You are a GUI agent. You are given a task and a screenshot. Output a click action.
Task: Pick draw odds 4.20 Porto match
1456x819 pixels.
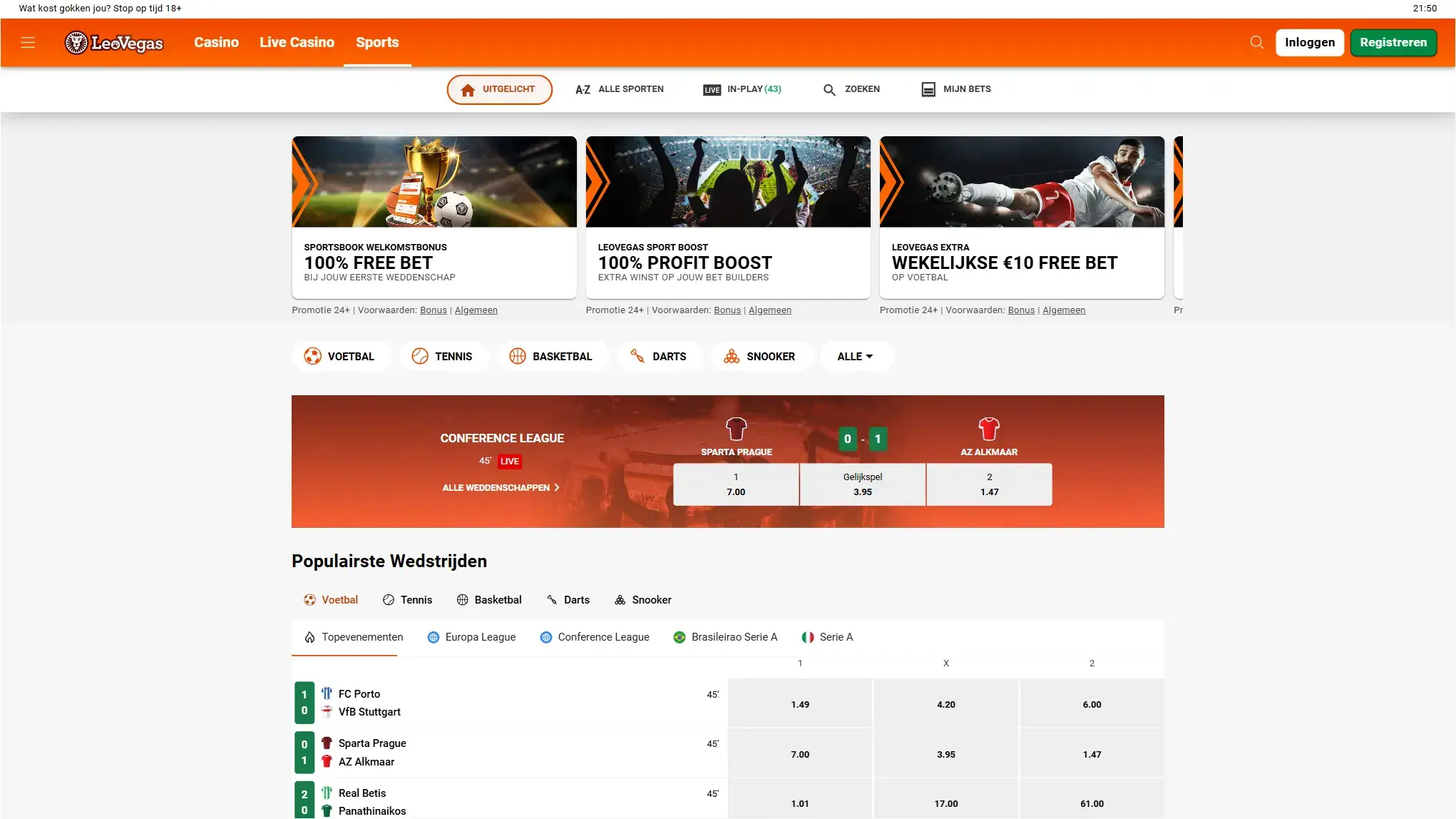coord(945,704)
